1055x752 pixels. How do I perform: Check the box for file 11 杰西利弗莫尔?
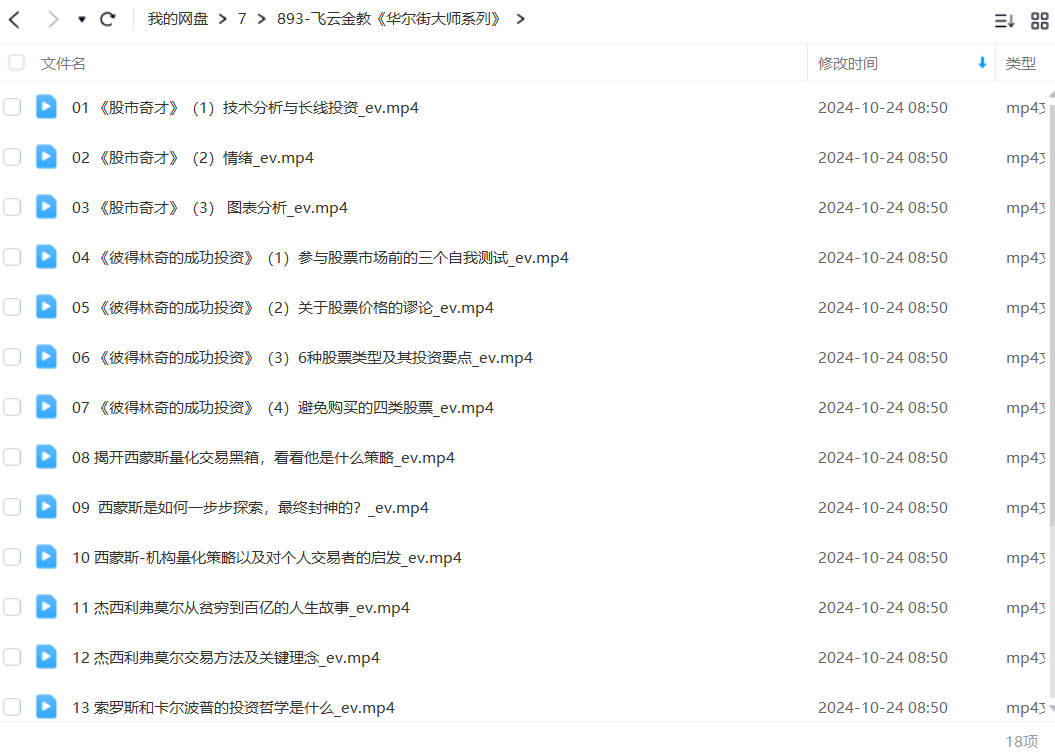(x=12, y=607)
